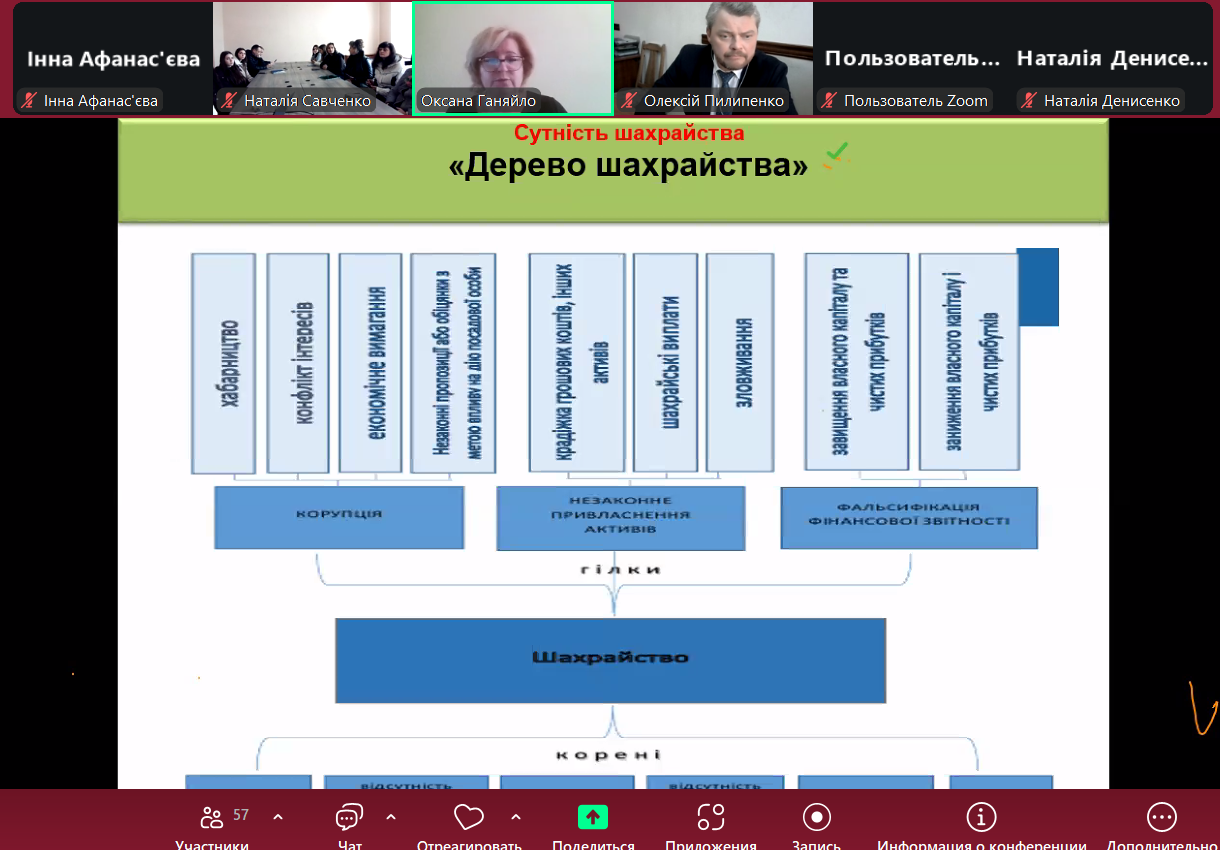Select Наталія Савченко's video tile
The height and width of the screenshot is (850, 1220).
(312, 58)
